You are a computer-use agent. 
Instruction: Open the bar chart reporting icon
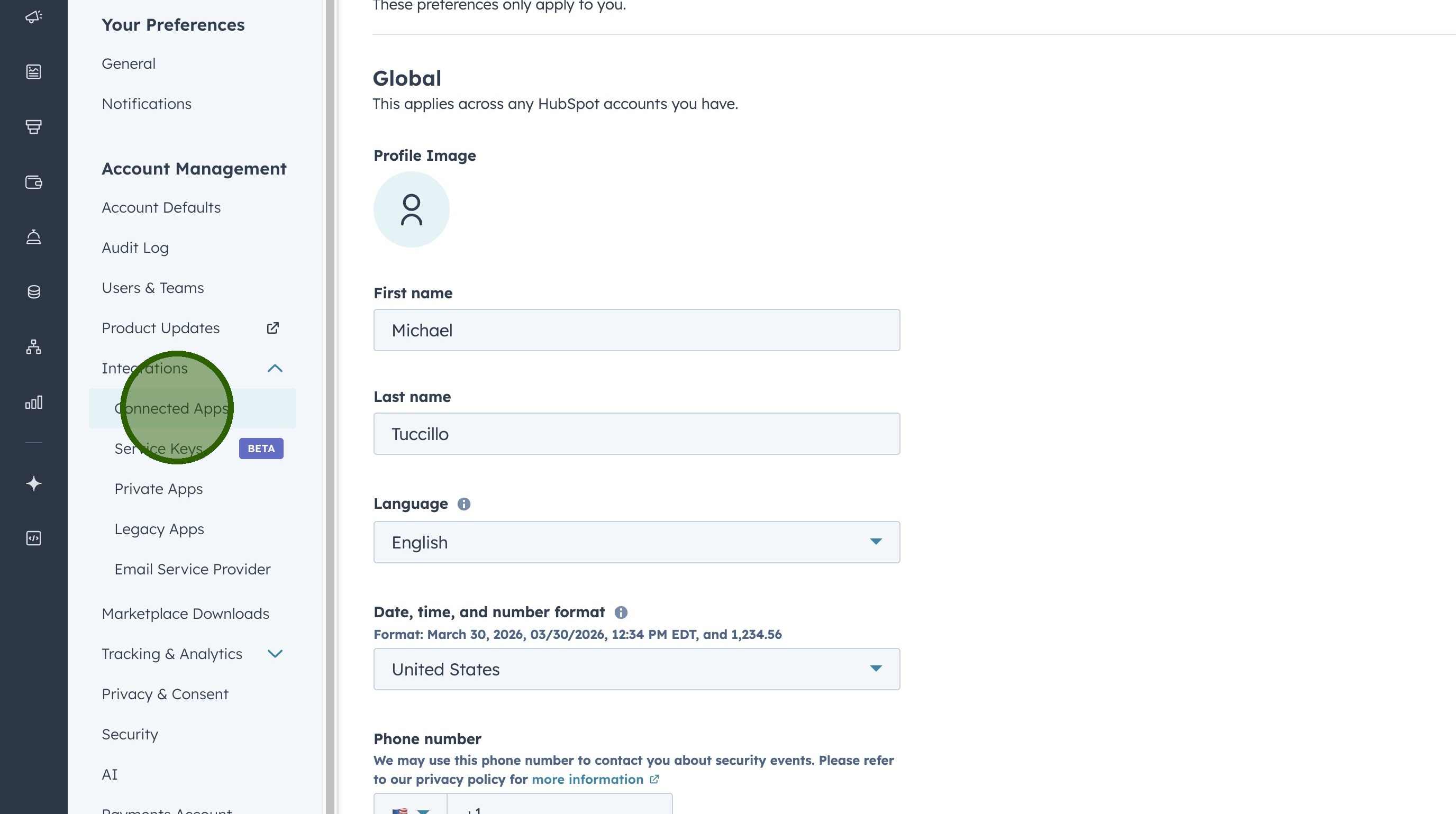(x=33, y=402)
